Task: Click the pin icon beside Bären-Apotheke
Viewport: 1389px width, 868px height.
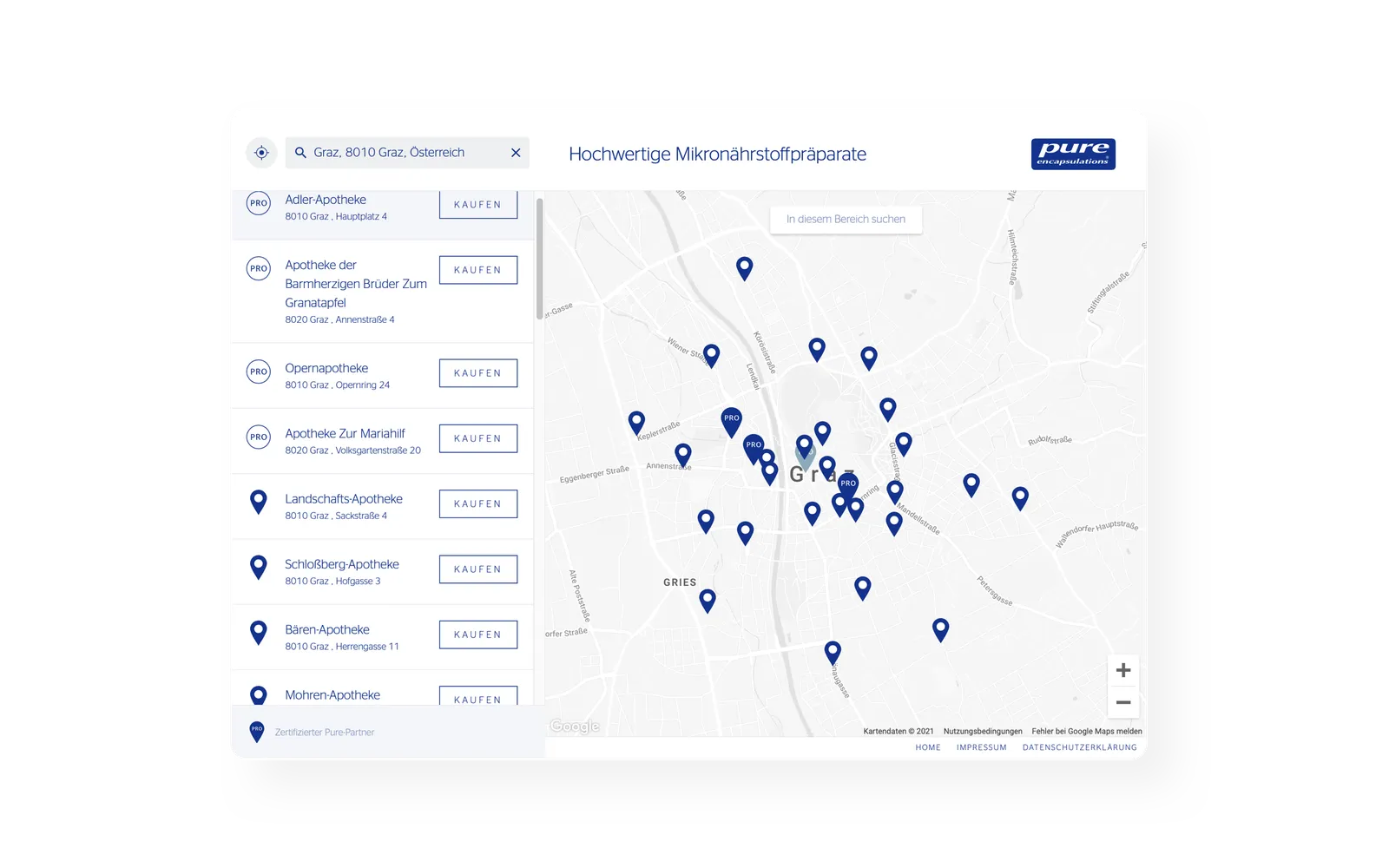Action: 259,632
